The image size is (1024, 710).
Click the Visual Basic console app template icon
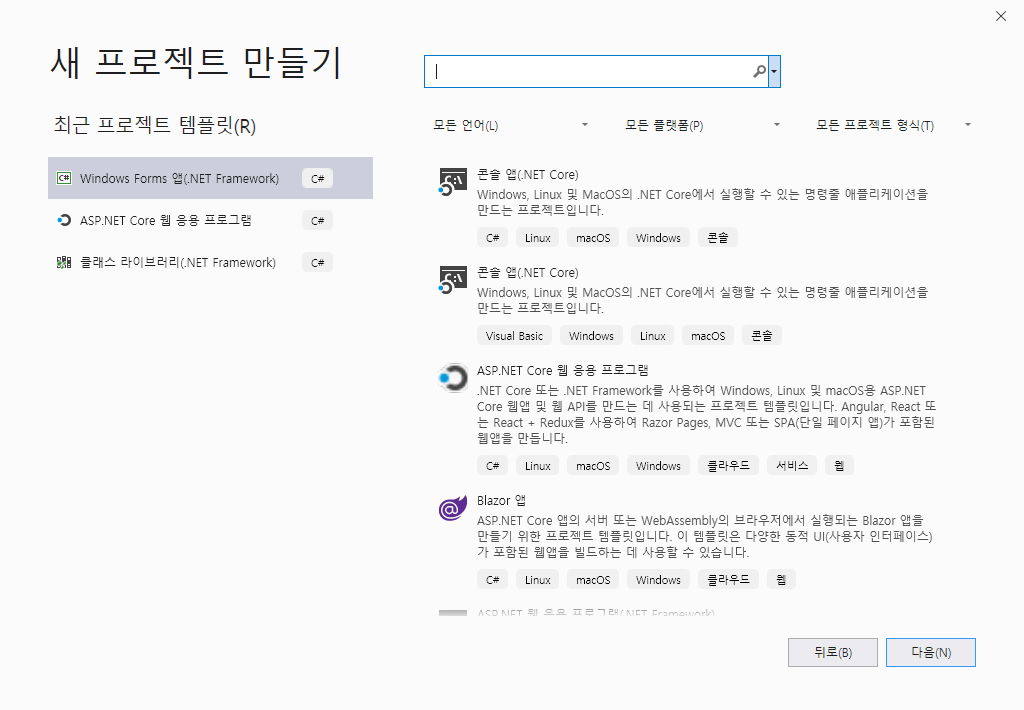(453, 280)
